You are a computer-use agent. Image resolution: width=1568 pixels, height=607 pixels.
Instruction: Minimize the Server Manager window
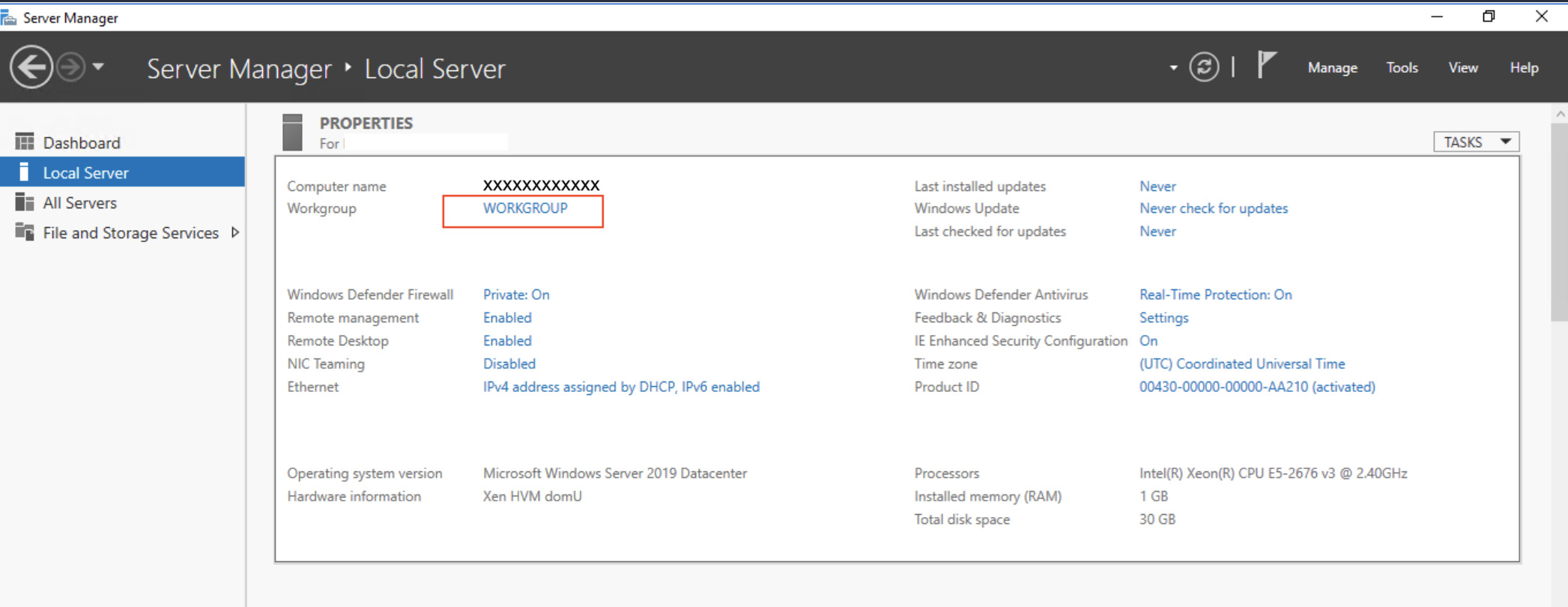pyautogui.click(x=1437, y=16)
